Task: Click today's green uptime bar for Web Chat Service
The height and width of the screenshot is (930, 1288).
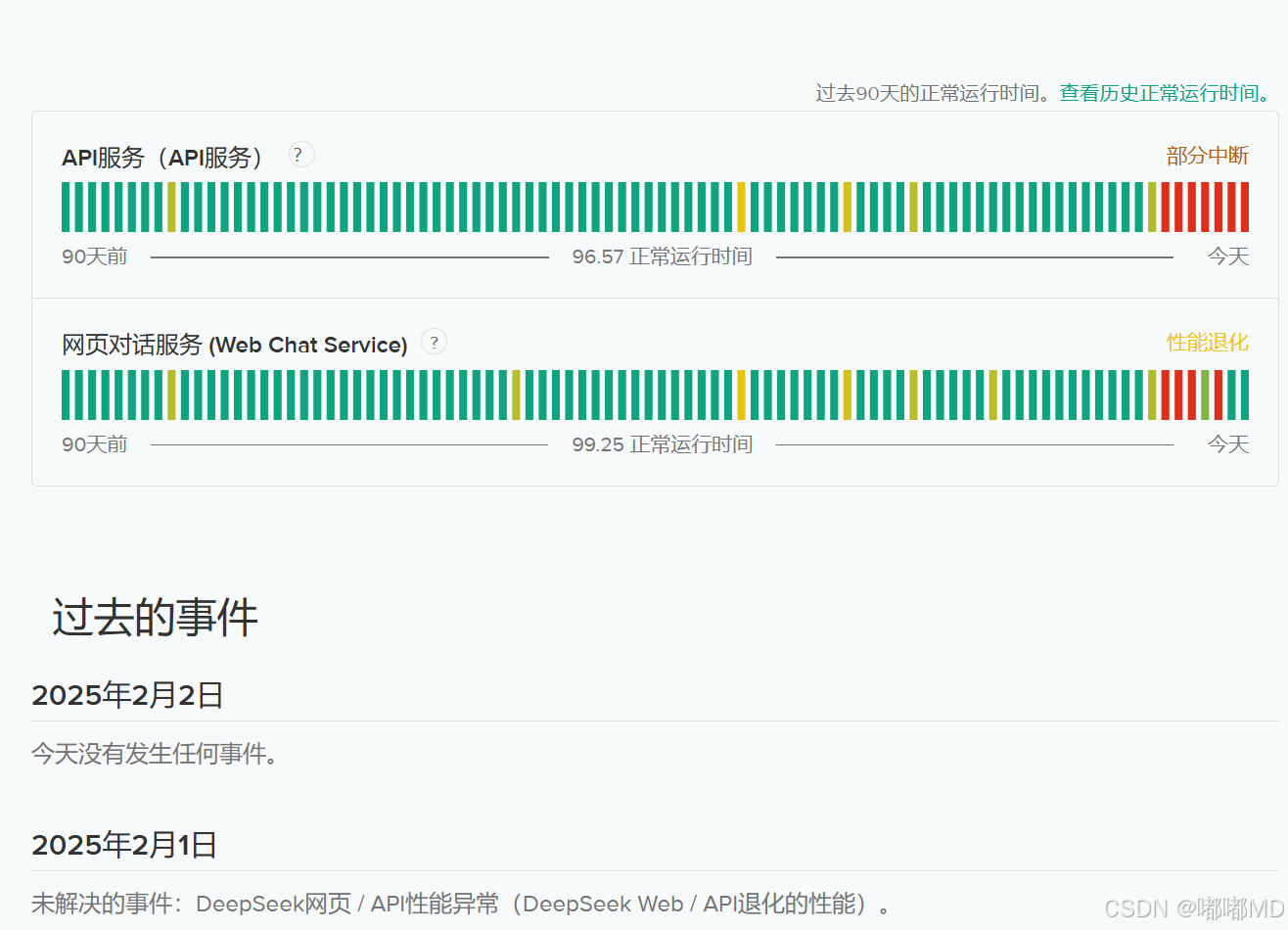Action: click(1245, 395)
